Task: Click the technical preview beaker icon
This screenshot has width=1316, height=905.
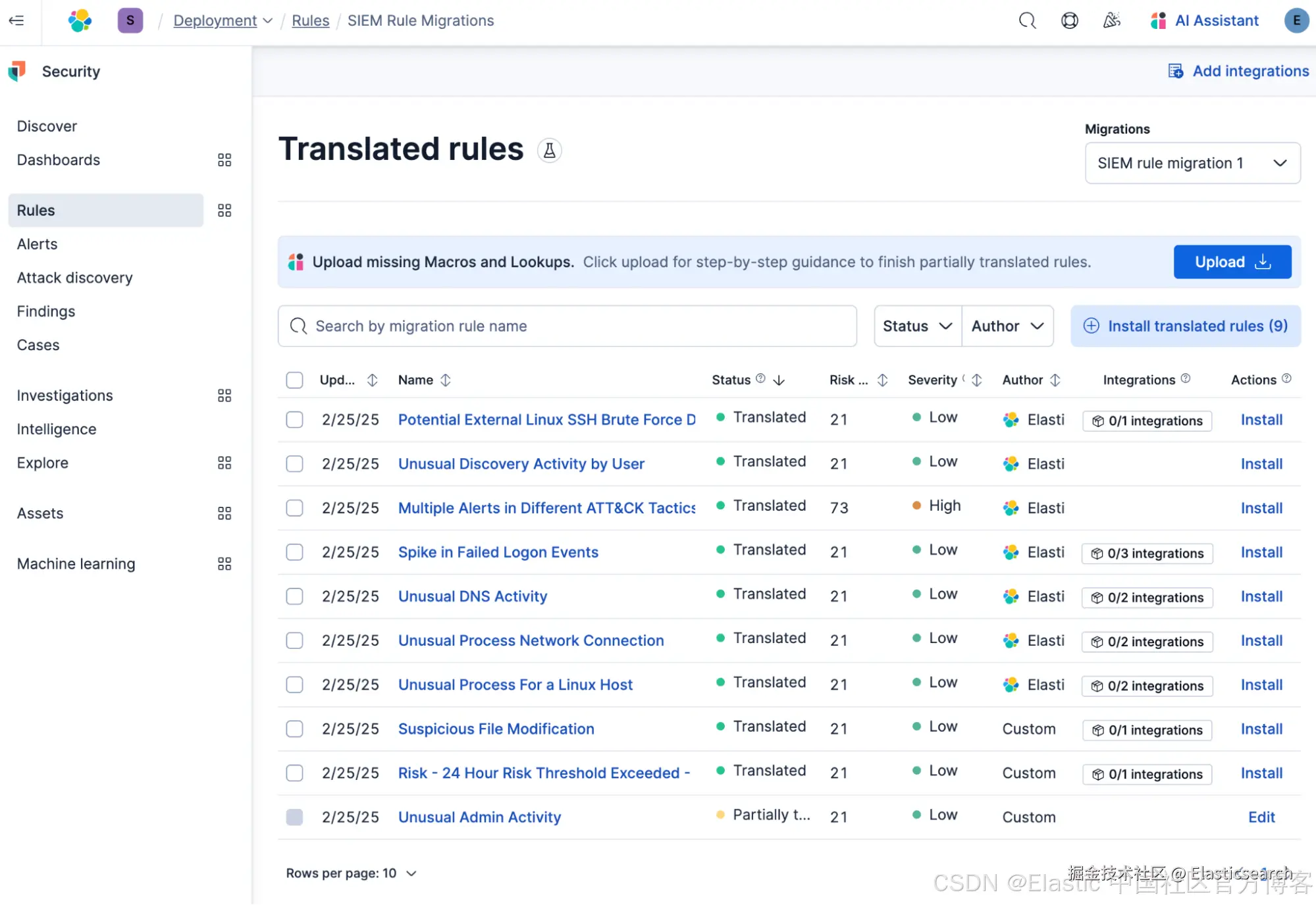Action: pyautogui.click(x=549, y=151)
